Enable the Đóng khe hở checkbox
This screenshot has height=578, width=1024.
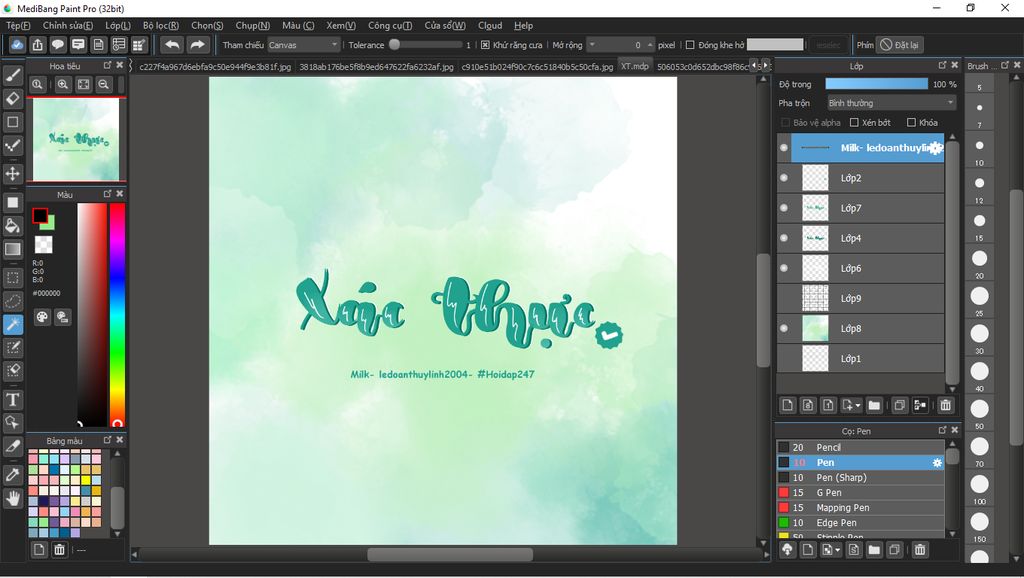(690, 45)
